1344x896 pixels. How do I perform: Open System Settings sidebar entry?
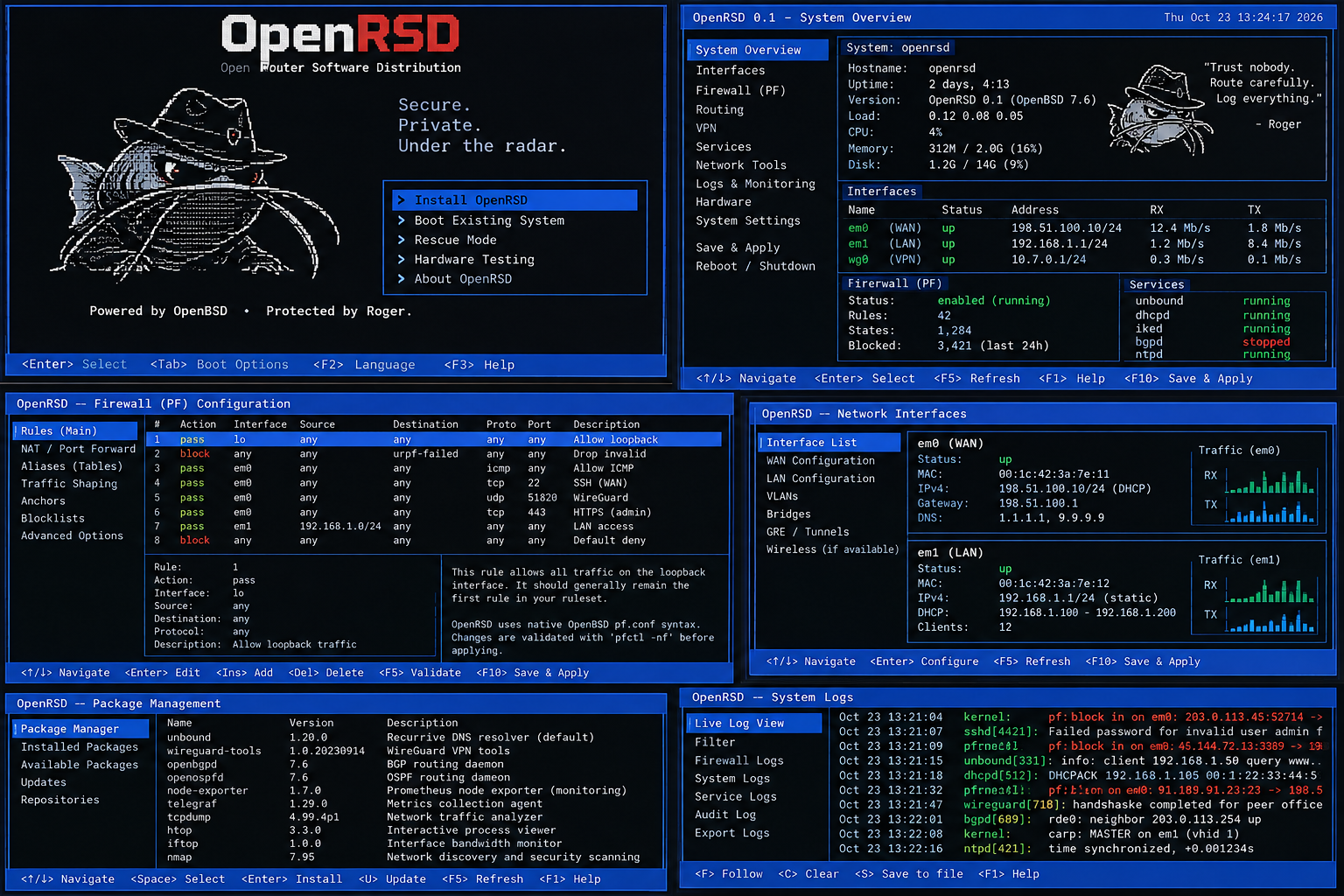point(748,220)
